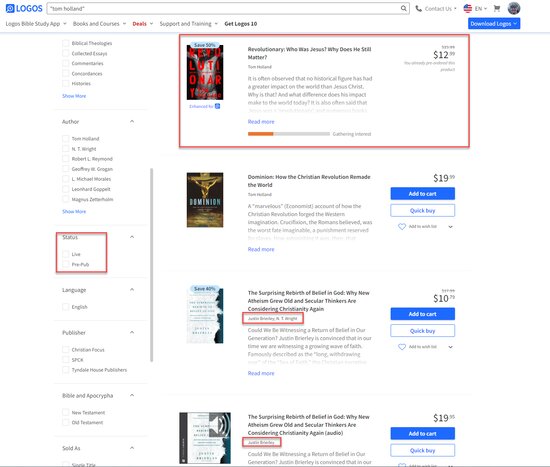
Task: Open the Support and Training menu
Action: tap(189, 24)
